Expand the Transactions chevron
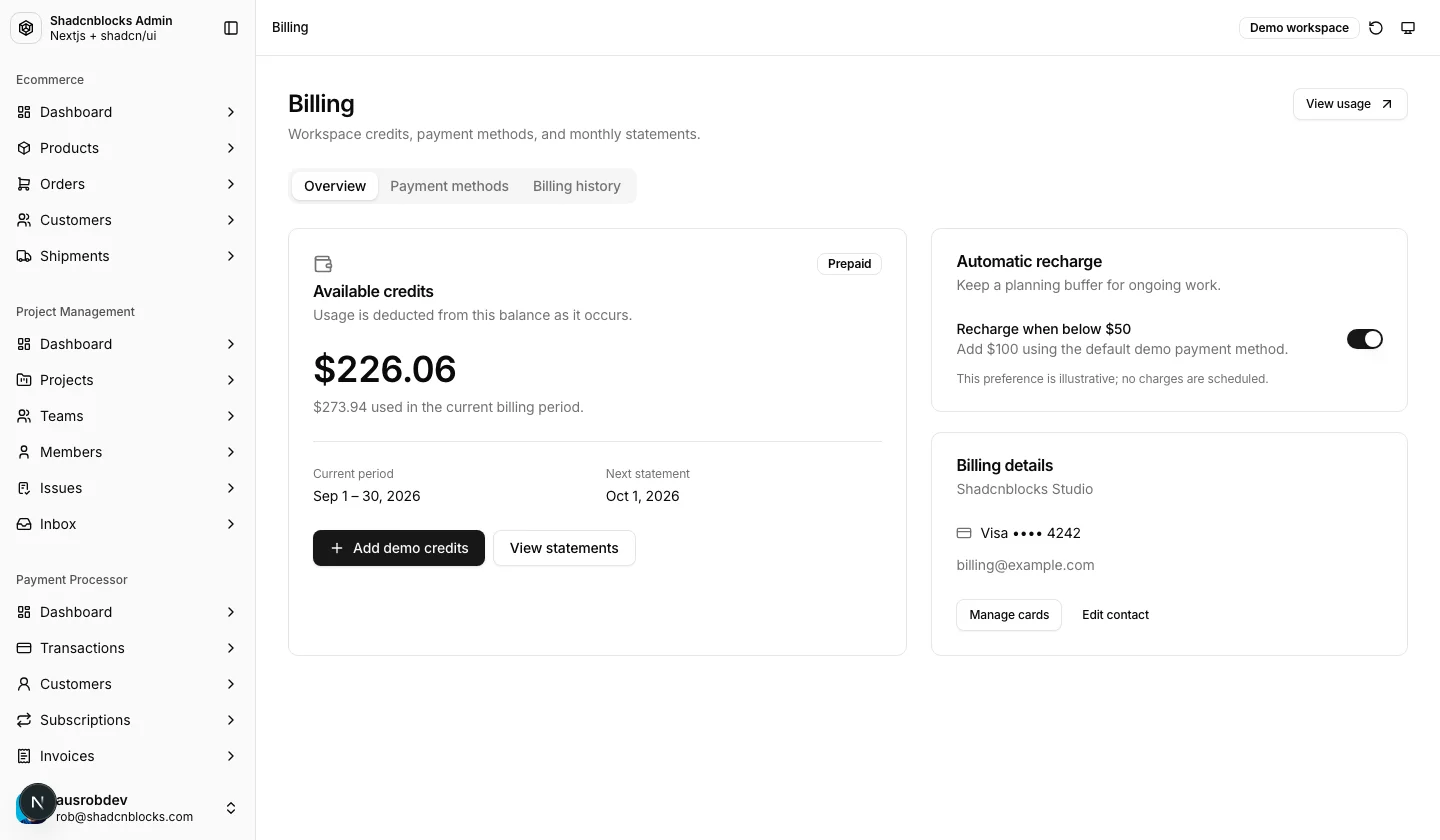The width and height of the screenshot is (1440, 840). [x=231, y=648]
